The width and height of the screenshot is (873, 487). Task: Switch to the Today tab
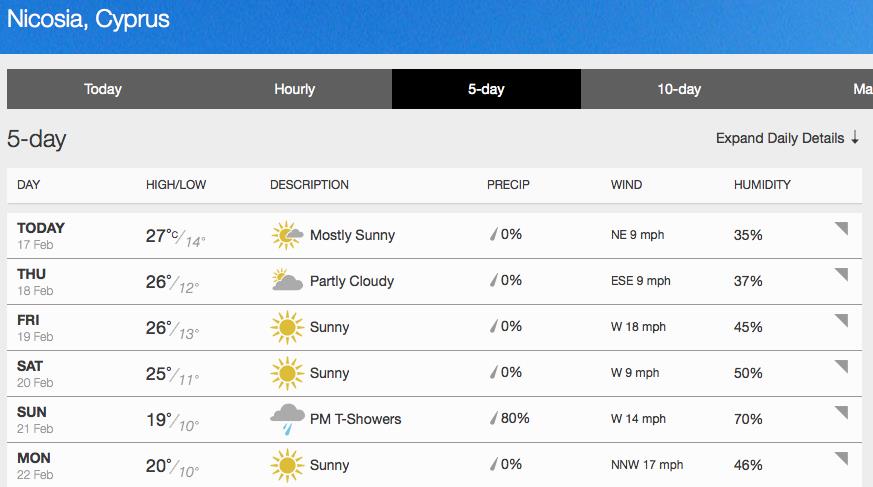[103, 89]
